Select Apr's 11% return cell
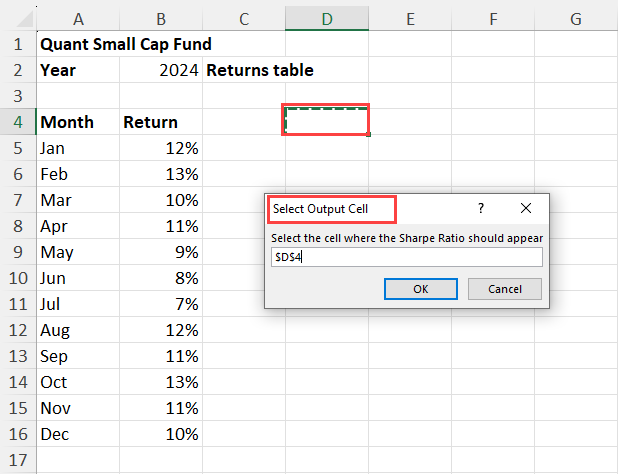This screenshot has width=618, height=474. pos(161,226)
